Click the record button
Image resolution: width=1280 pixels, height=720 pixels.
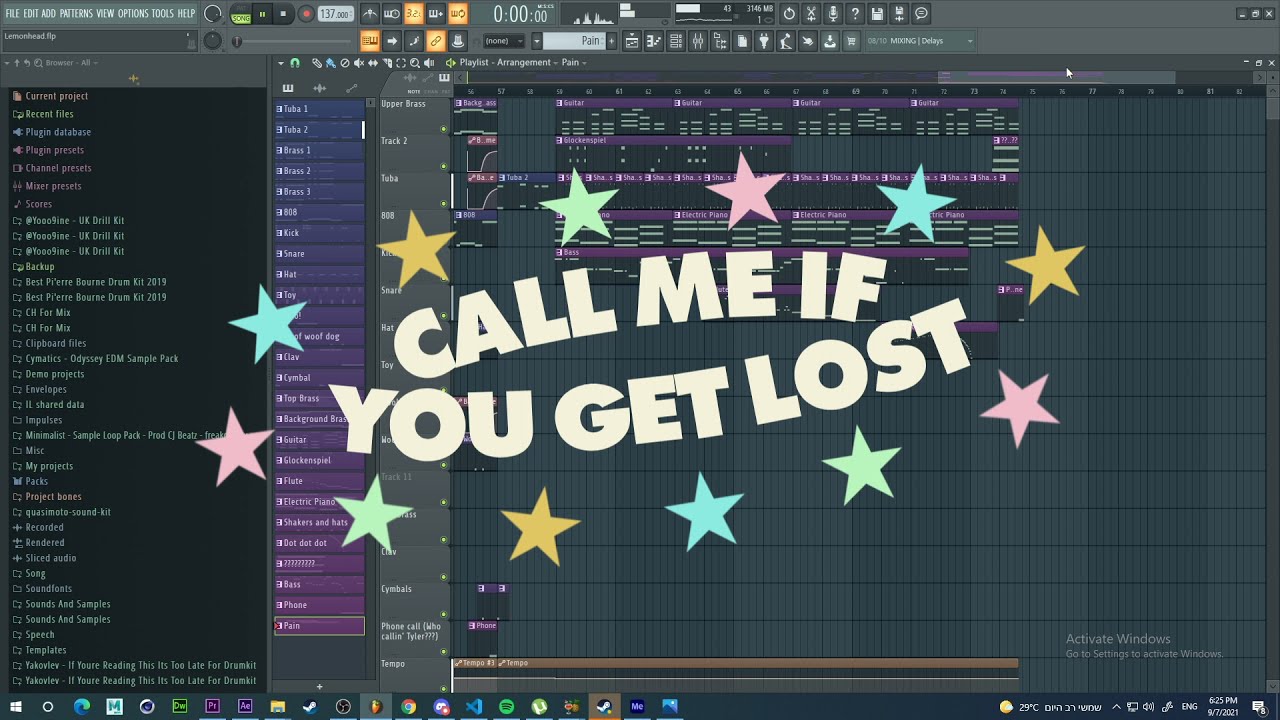coord(306,14)
